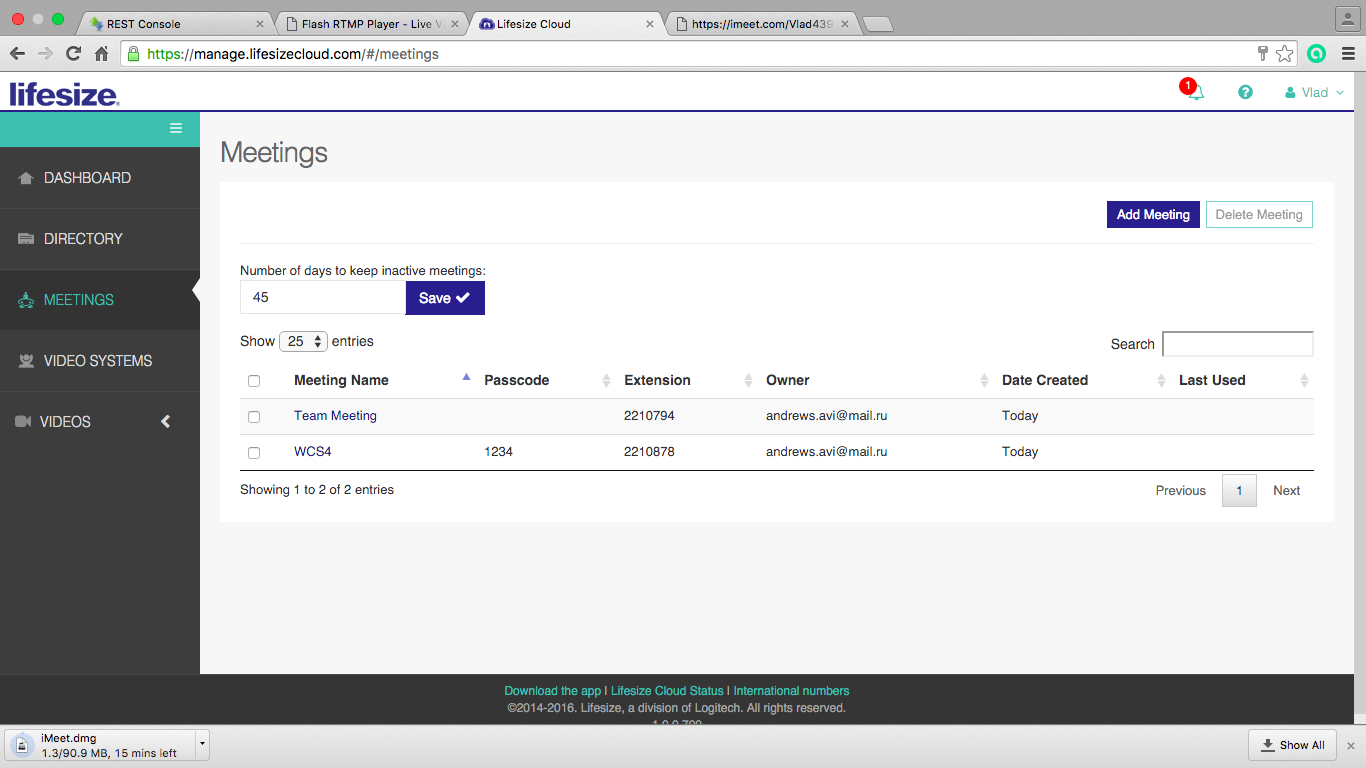Click the saved-password key icon
Image resolution: width=1366 pixels, height=768 pixels.
pyautogui.click(x=1264, y=54)
